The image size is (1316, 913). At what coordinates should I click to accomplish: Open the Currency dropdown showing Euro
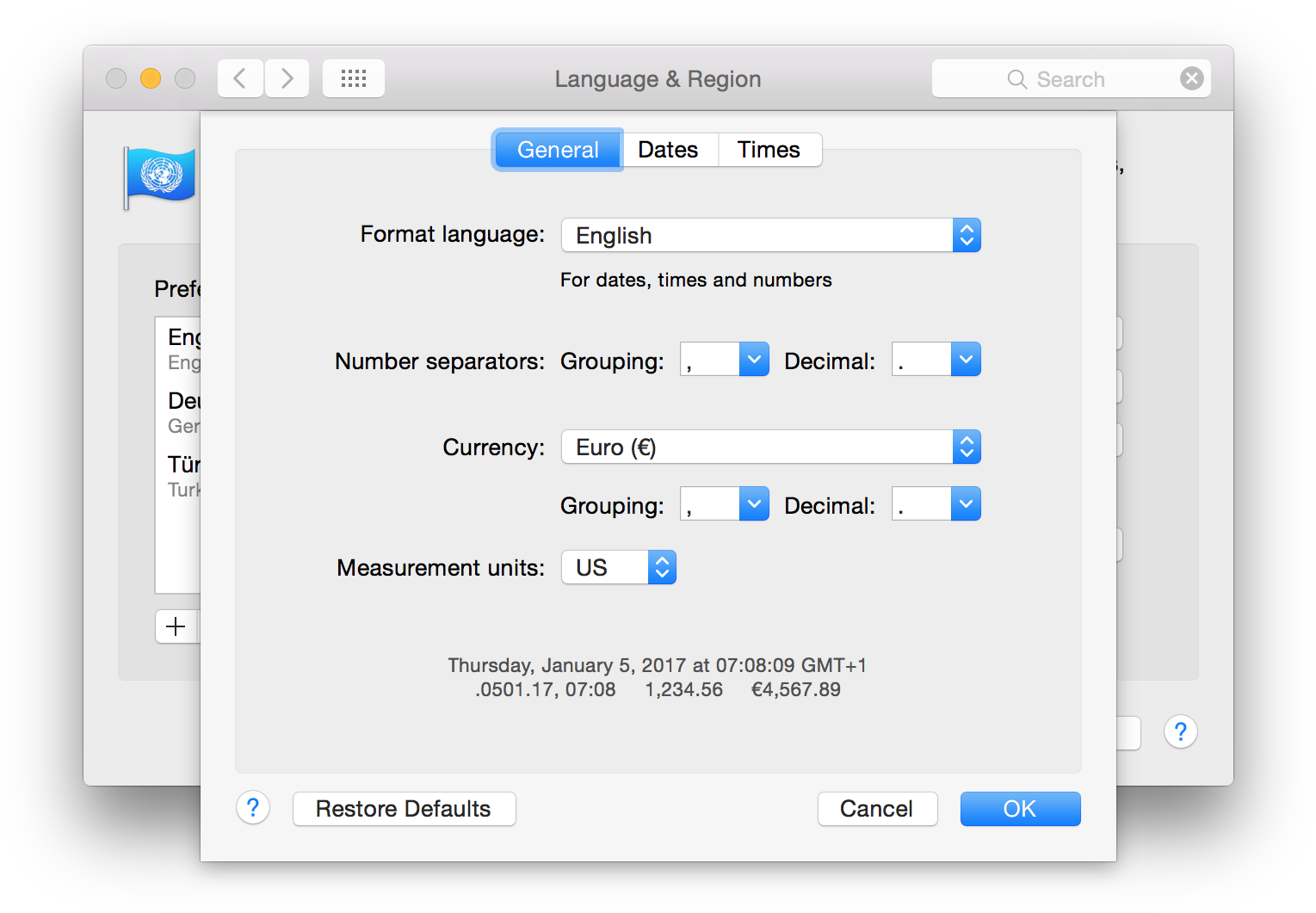click(x=770, y=447)
